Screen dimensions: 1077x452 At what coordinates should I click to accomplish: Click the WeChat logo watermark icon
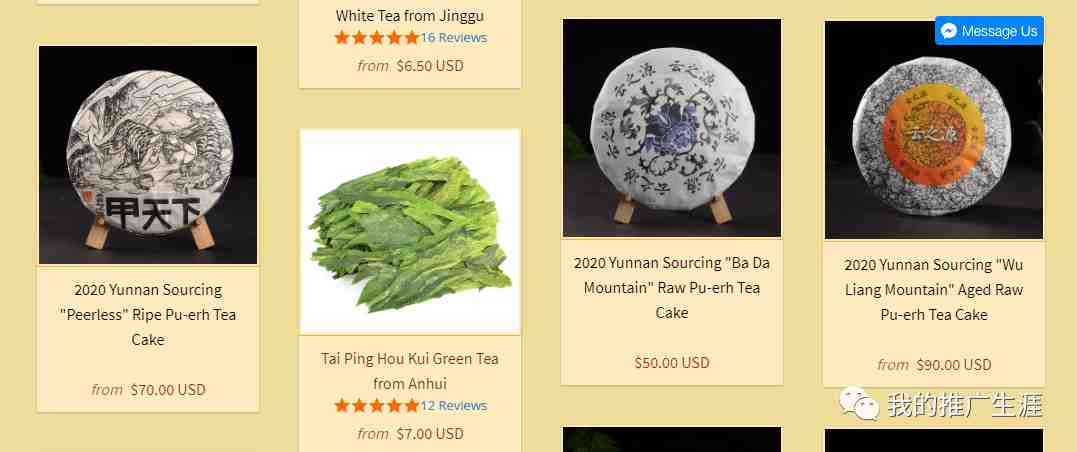click(859, 403)
